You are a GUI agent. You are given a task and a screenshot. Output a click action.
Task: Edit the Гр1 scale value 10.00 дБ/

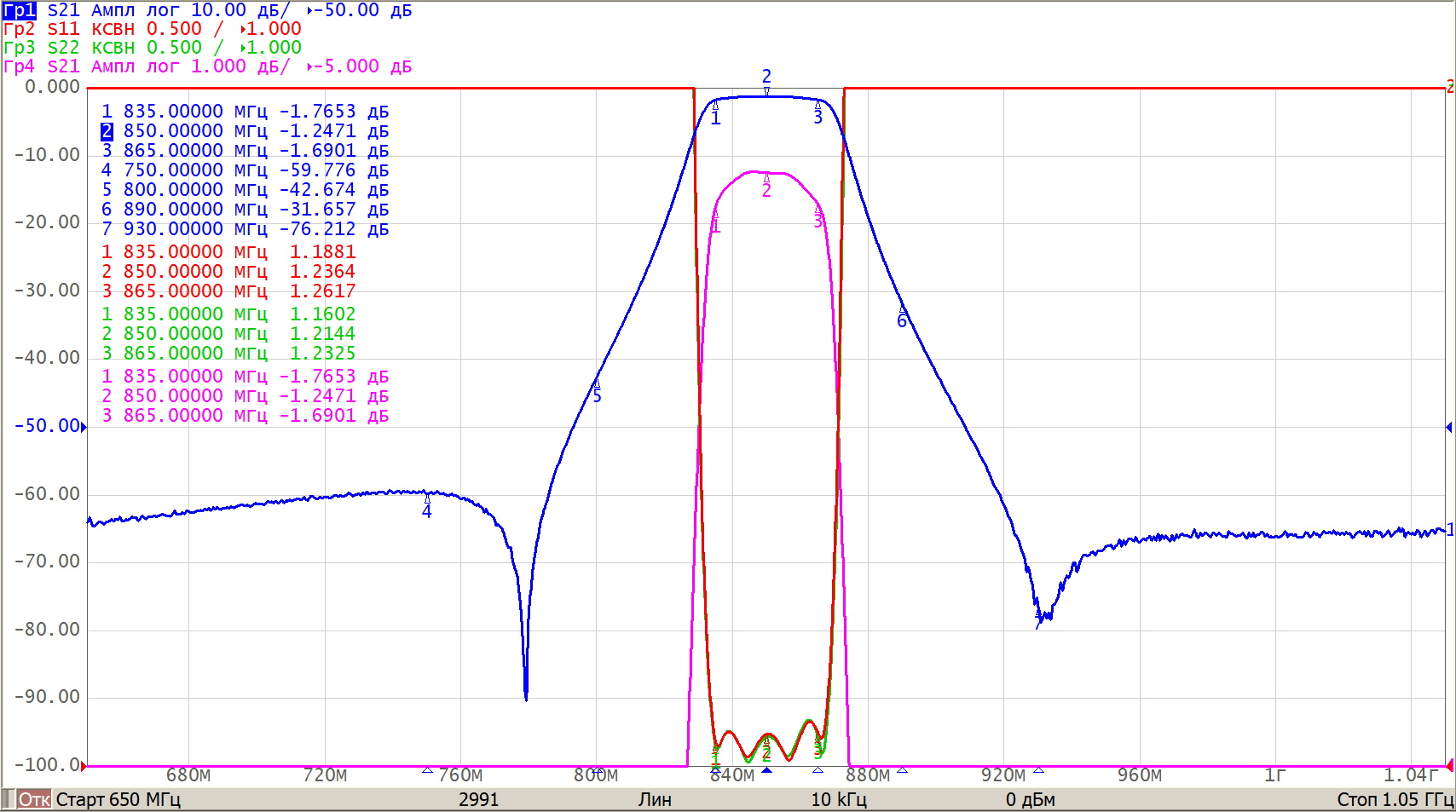click(240, 10)
